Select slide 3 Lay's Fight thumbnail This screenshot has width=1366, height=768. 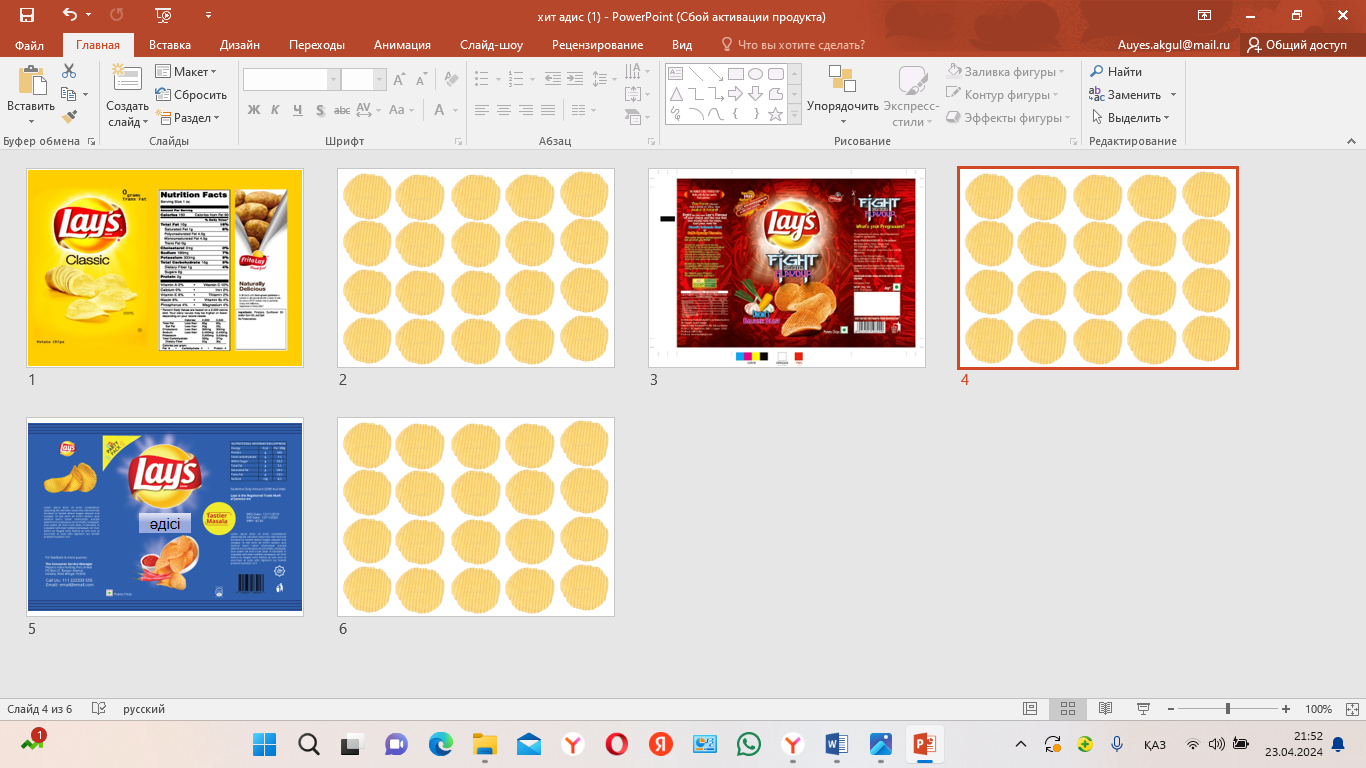pos(787,268)
